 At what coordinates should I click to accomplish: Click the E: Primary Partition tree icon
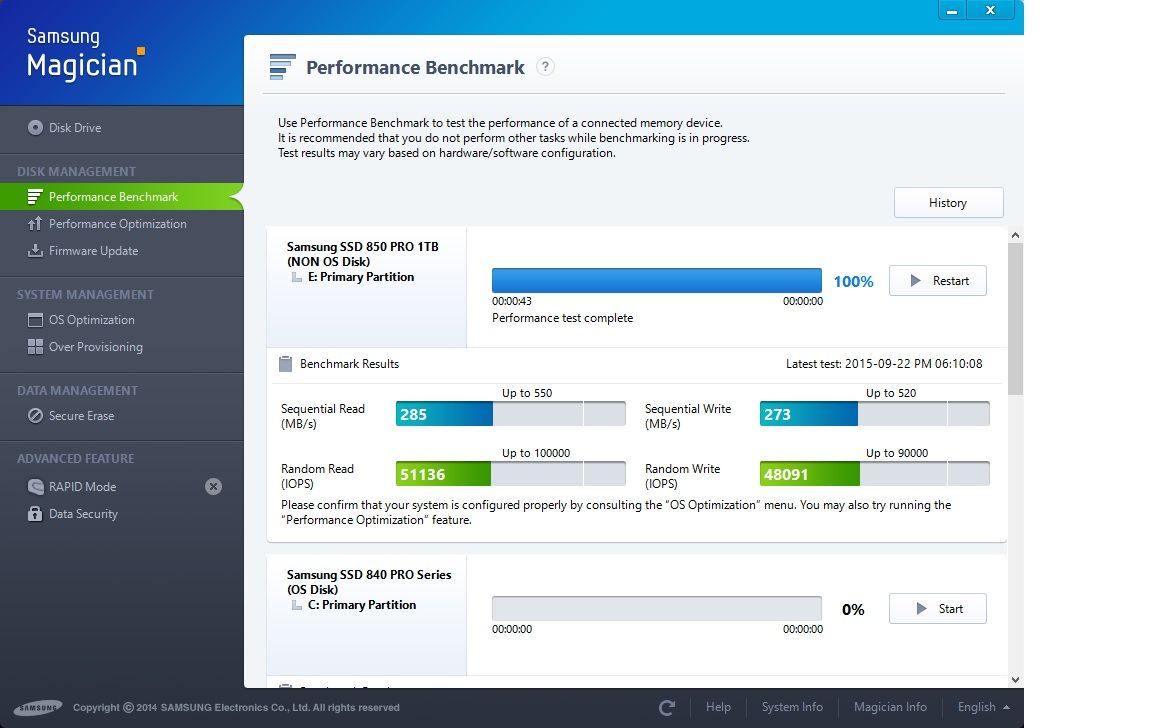point(297,277)
